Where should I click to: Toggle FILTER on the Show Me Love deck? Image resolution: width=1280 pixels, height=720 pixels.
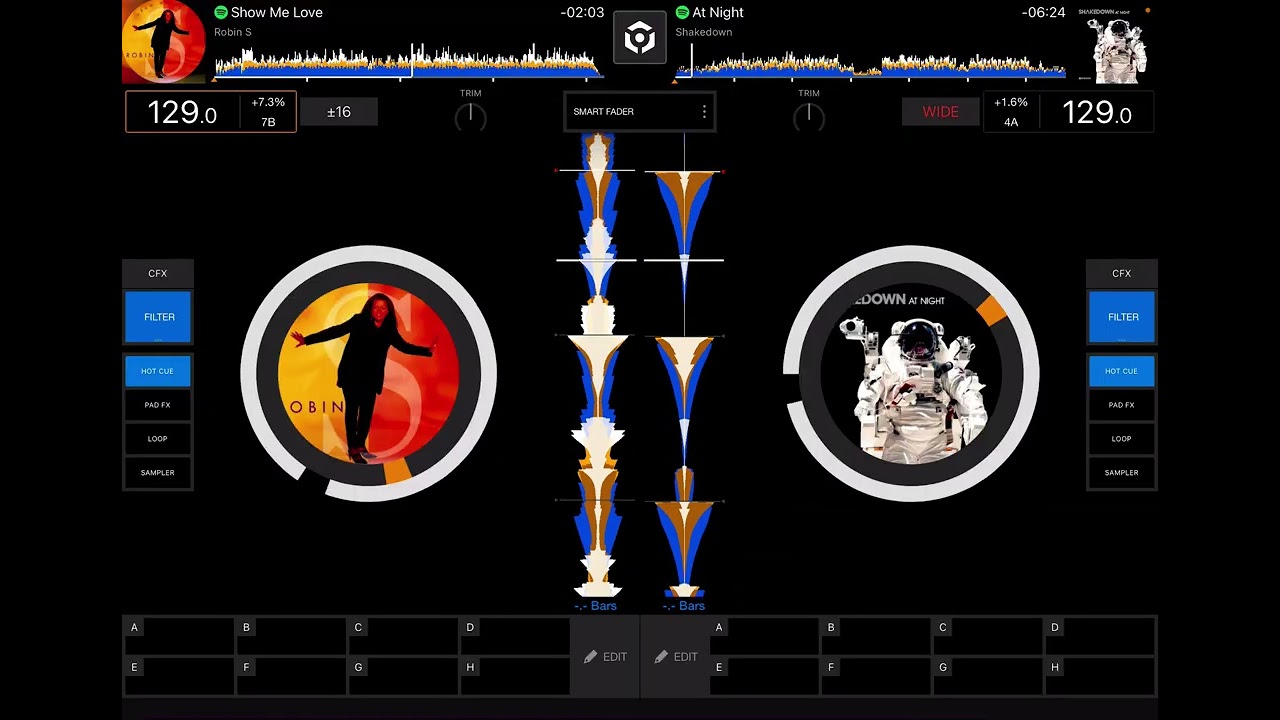point(158,317)
